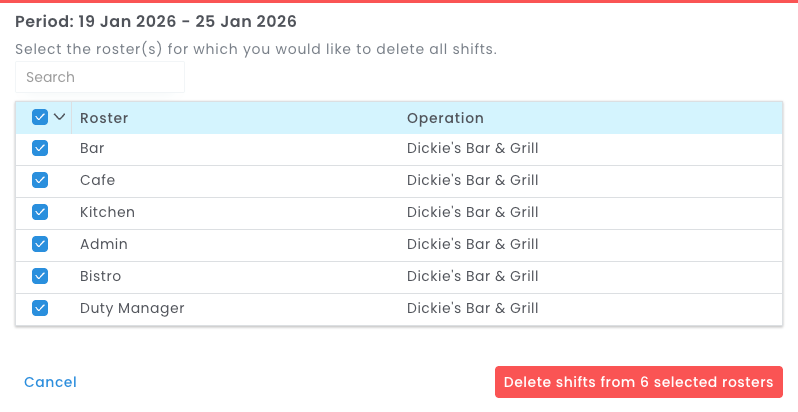The height and width of the screenshot is (412, 798).
Task: Click the Cafe roster row name
Action: tap(97, 180)
